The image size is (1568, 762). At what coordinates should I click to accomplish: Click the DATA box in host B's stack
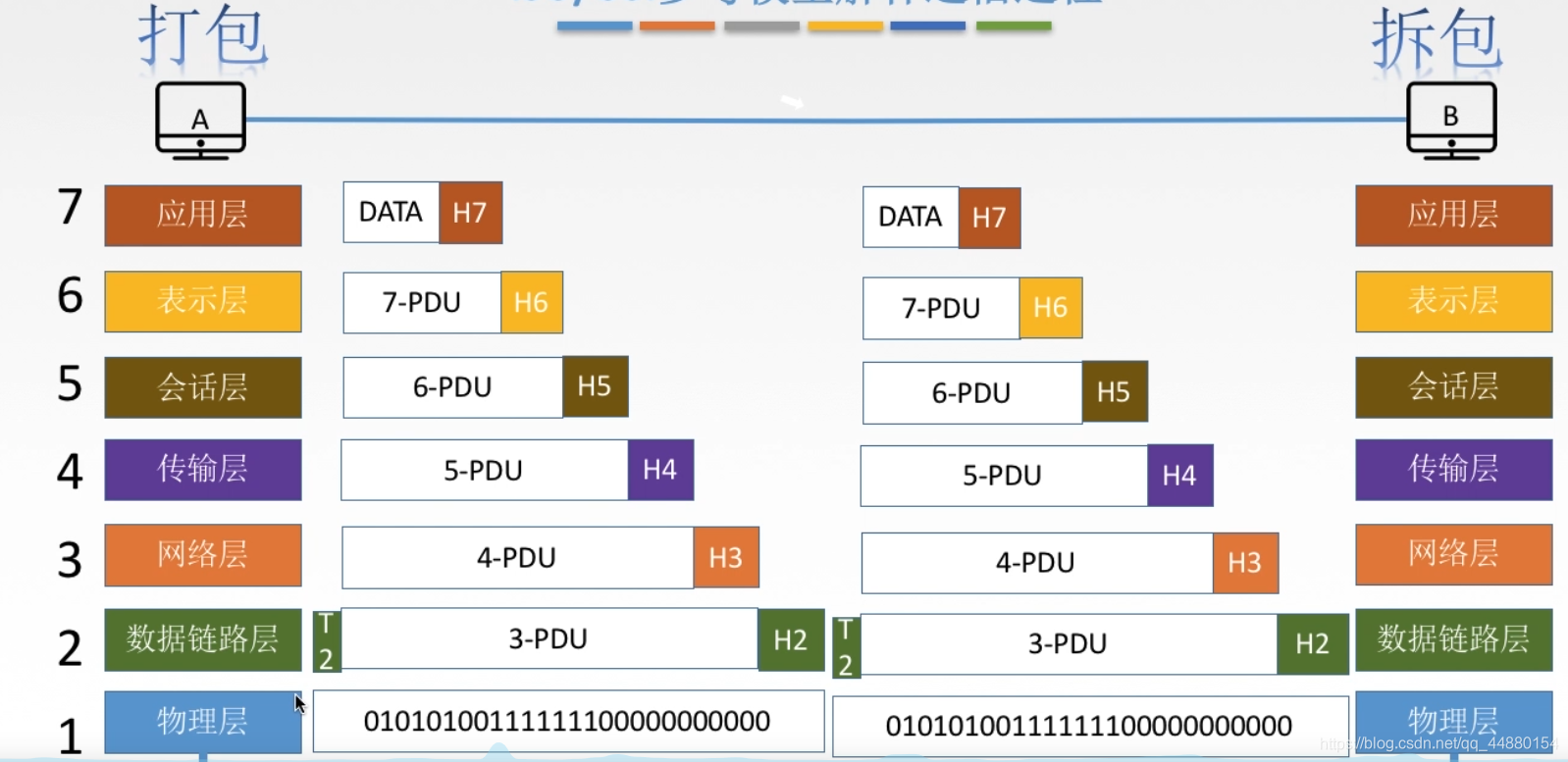click(x=911, y=217)
